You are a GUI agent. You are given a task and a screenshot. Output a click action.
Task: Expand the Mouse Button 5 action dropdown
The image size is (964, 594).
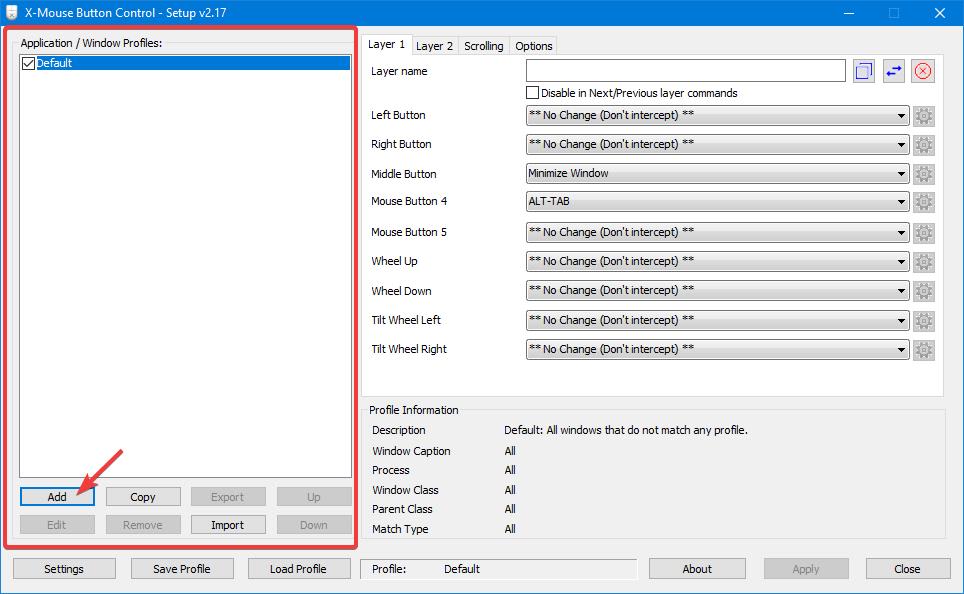click(717, 232)
